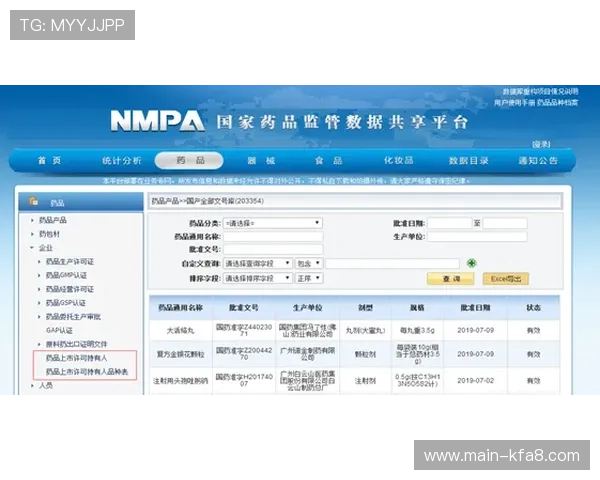Expand the 药品GSP认证 arrow
This screenshot has height=480, width=600.
(39, 303)
